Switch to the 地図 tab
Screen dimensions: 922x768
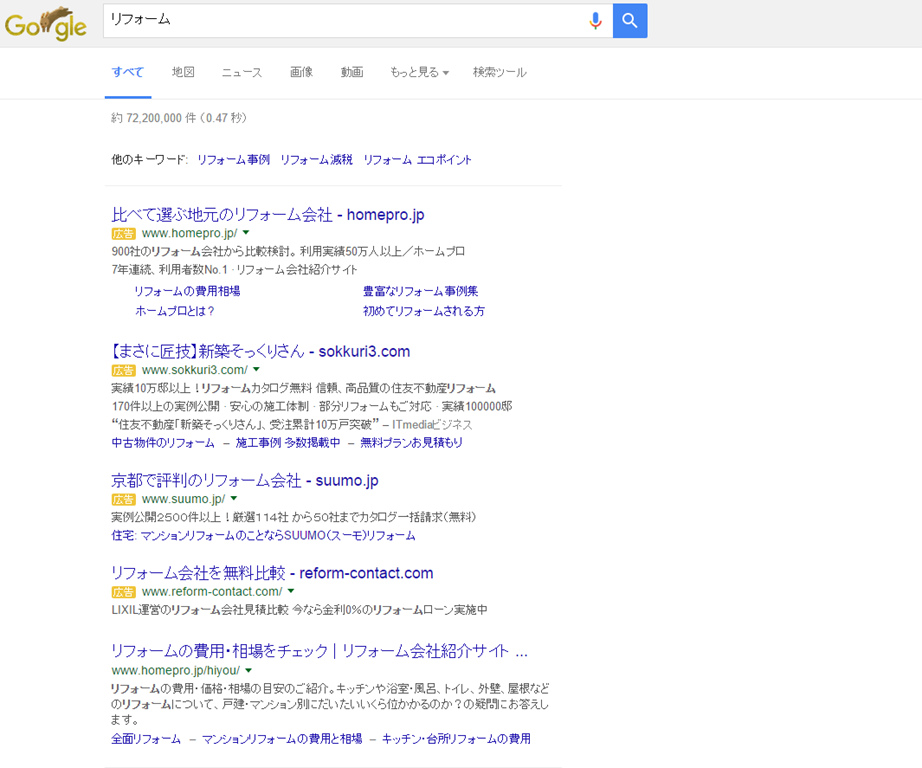point(183,72)
